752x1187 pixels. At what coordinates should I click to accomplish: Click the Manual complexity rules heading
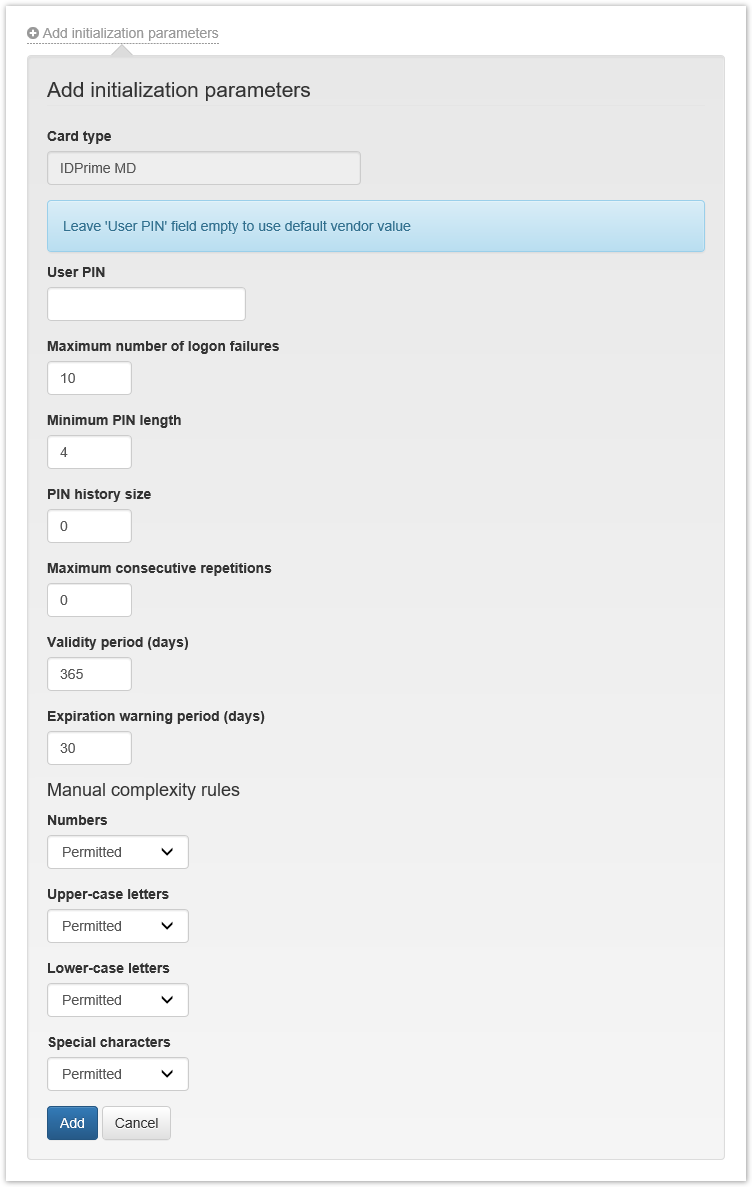tap(143, 790)
